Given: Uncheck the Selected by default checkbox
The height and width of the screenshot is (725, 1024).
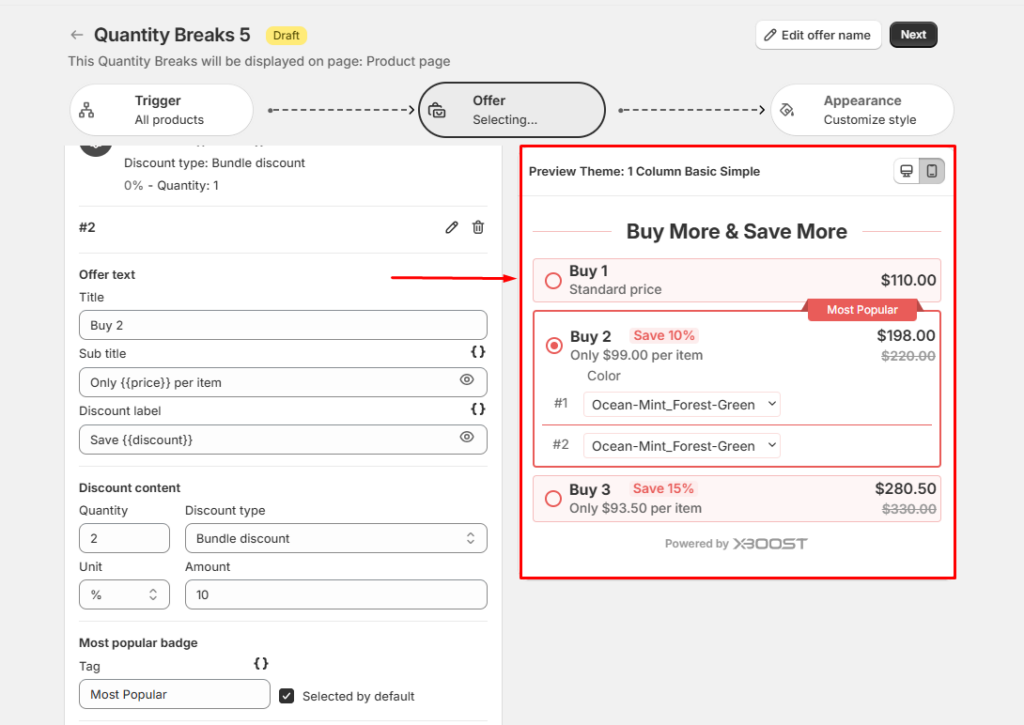Looking at the screenshot, I should 287,695.
